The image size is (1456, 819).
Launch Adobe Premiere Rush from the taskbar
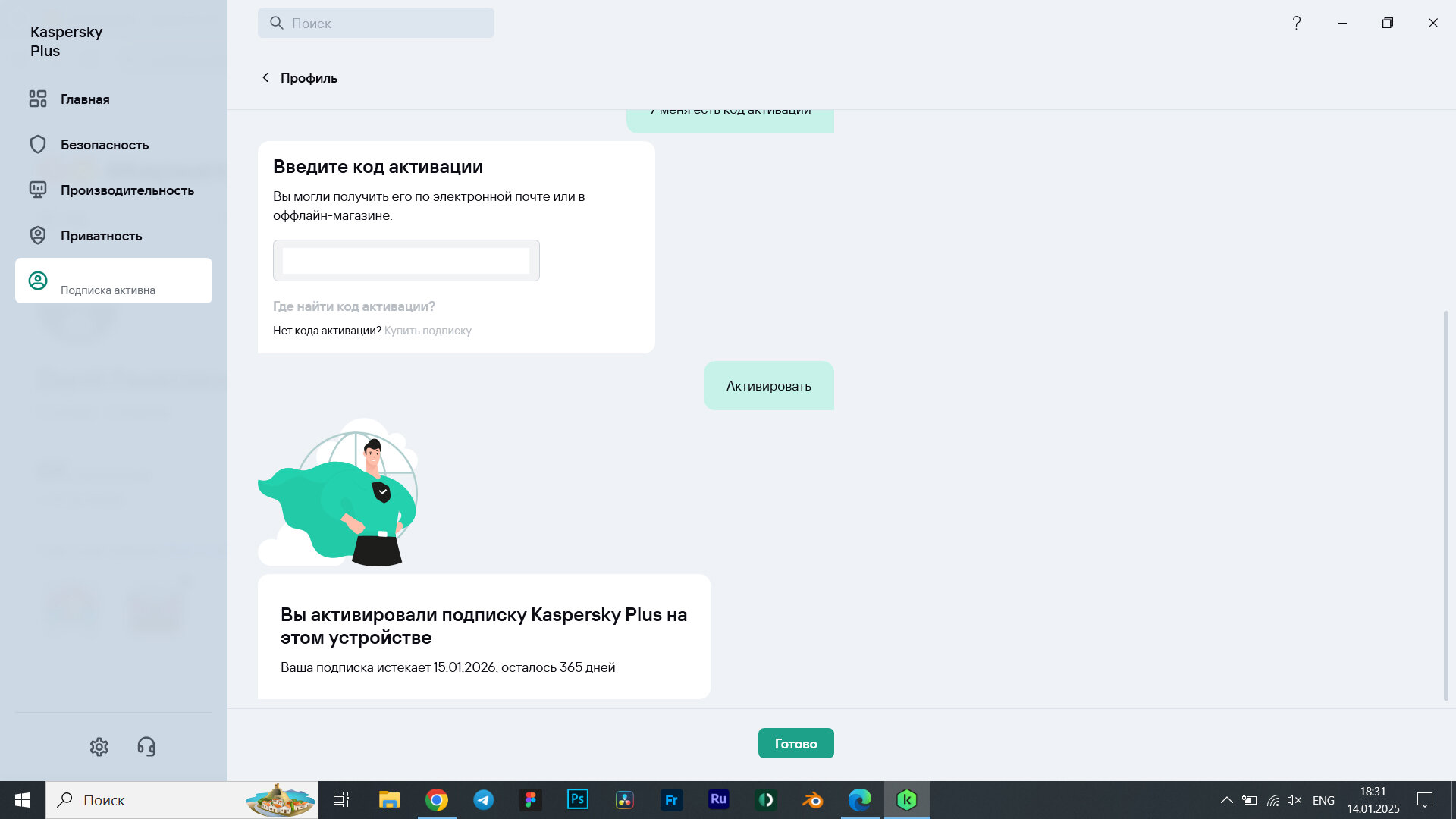(x=719, y=800)
